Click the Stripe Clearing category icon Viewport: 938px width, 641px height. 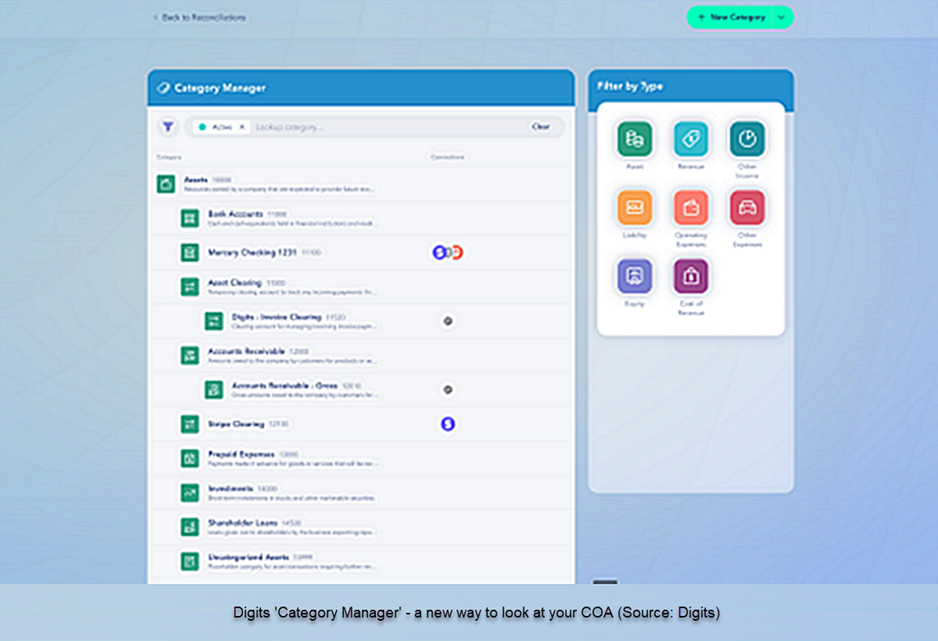click(x=190, y=425)
